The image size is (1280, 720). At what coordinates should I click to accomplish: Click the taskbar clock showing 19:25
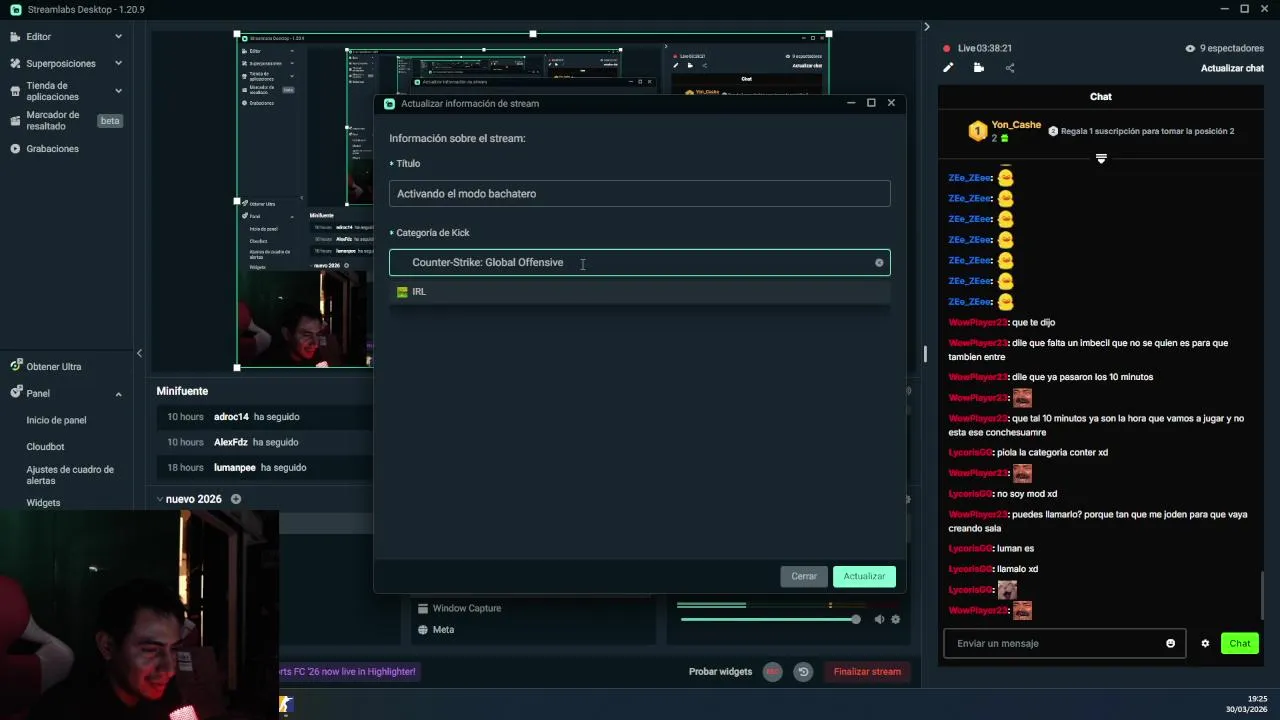click(x=1257, y=699)
